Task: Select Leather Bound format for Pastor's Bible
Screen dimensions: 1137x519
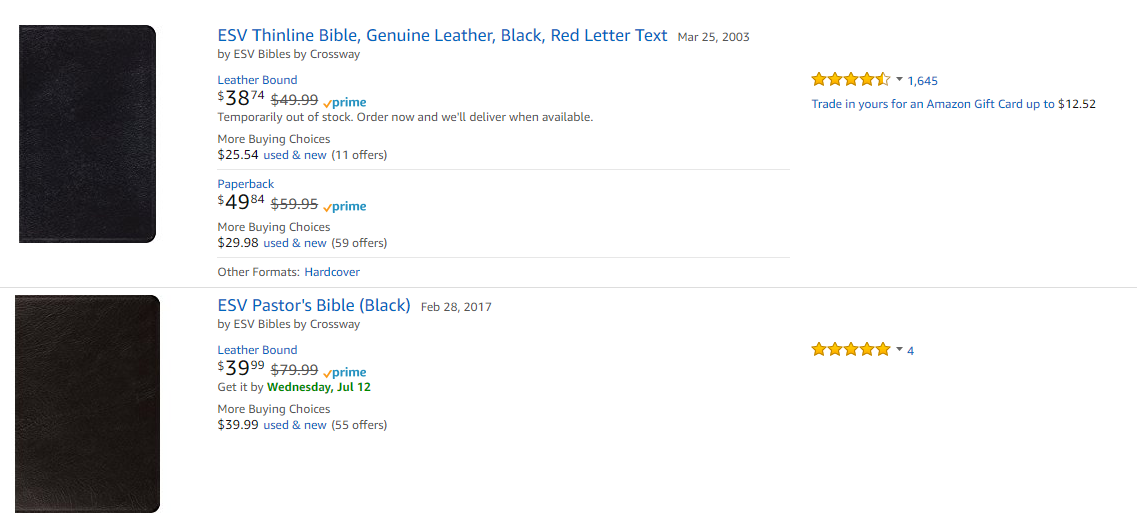Action: 257,350
